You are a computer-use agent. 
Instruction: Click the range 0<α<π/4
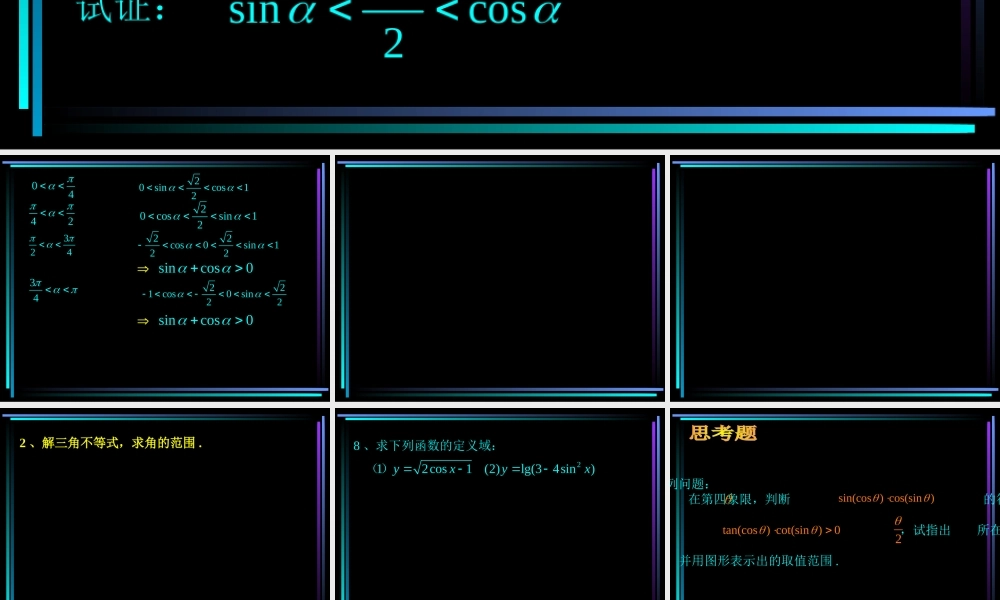click(54, 187)
